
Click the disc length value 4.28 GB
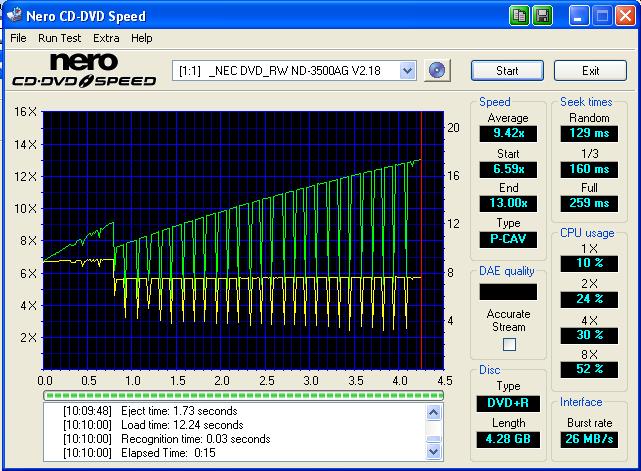(x=508, y=440)
